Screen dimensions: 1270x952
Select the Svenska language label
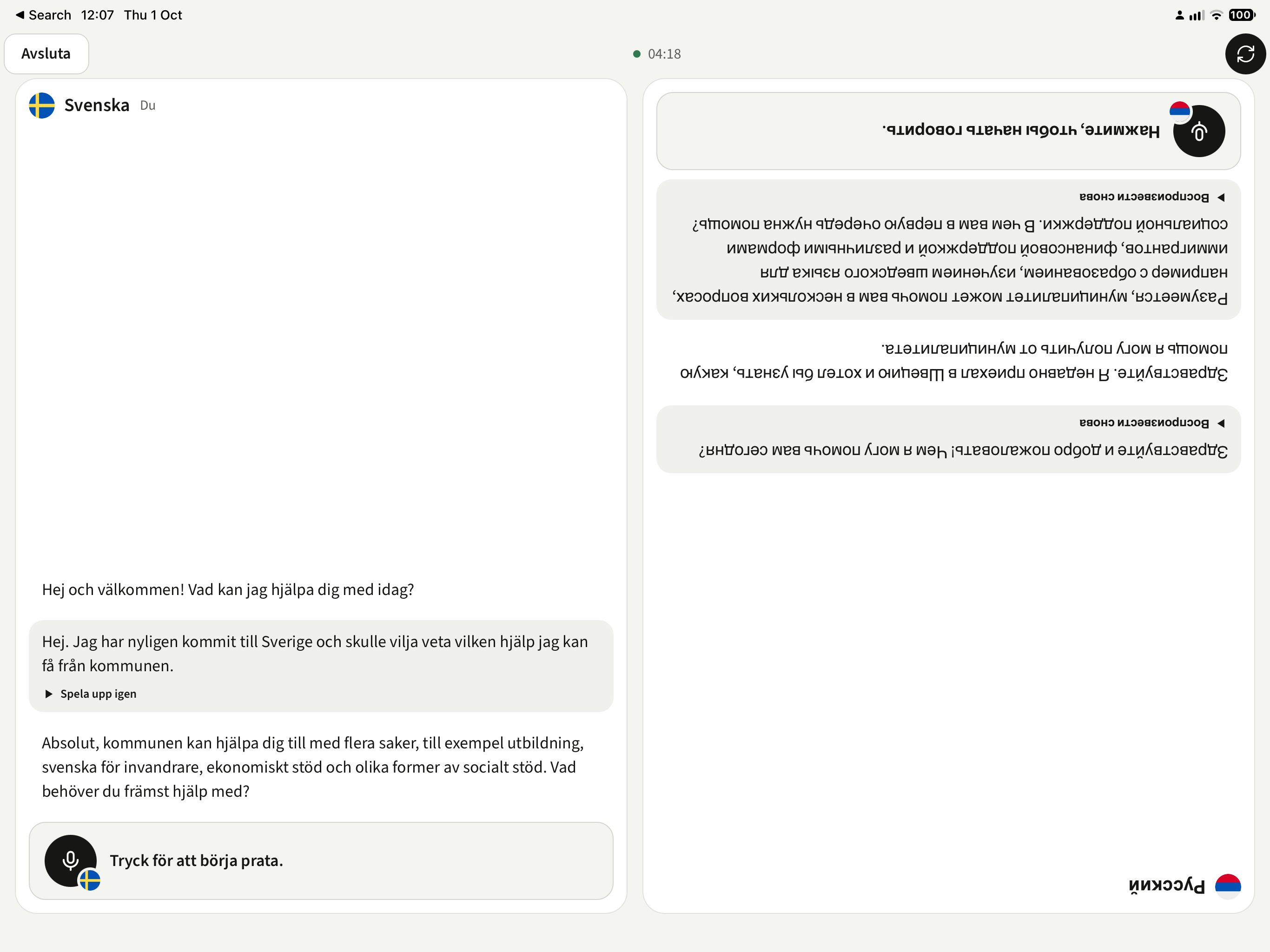point(96,106)
